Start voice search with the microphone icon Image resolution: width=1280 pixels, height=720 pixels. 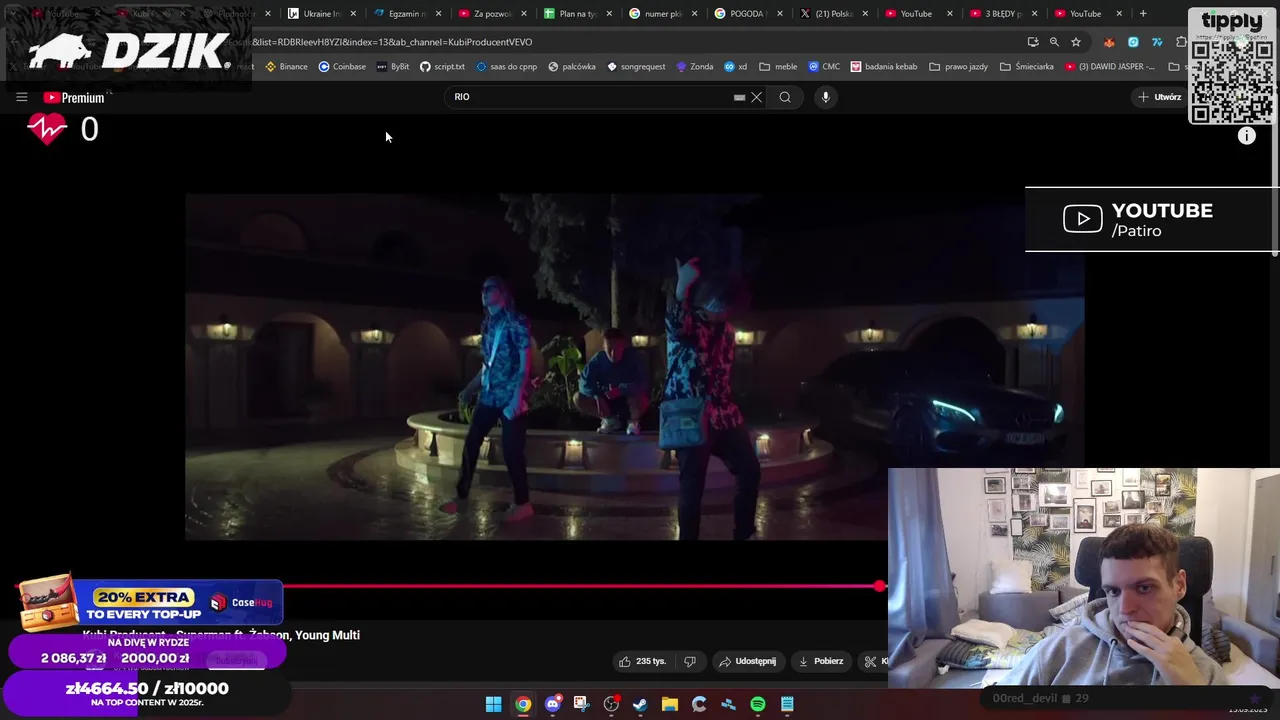pyautogui.click(x=825, y=97)
